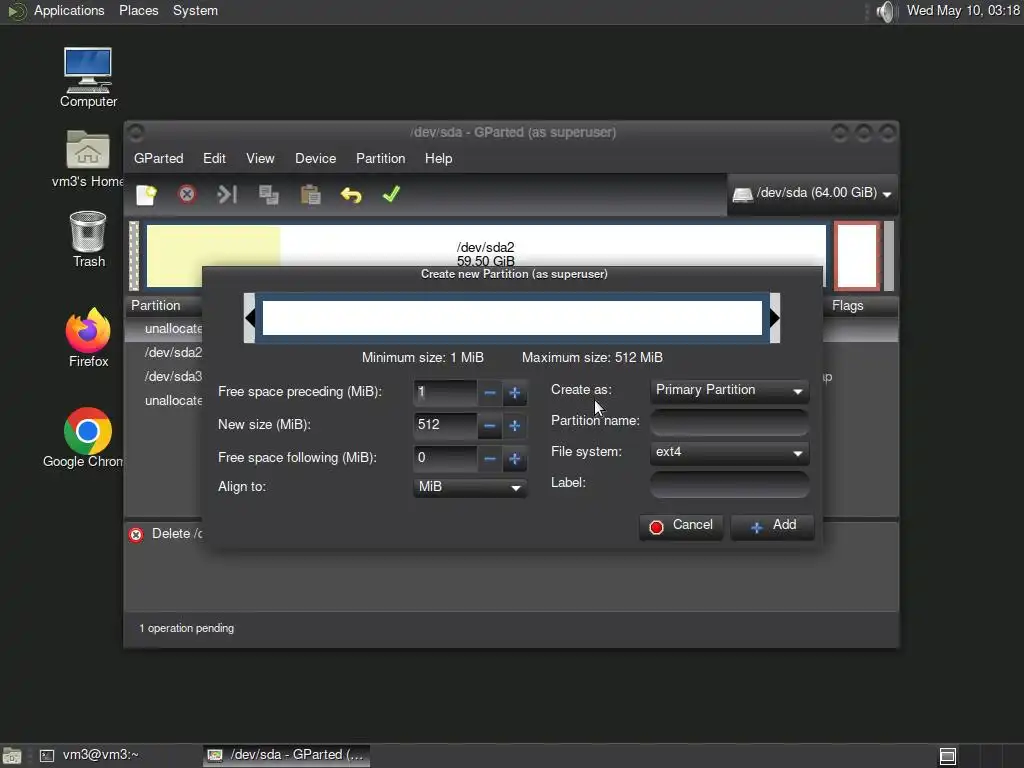Open the /dev/sda device selector dropdown
This screenshot has height=768, width=1024.
[x=812, y=193]
